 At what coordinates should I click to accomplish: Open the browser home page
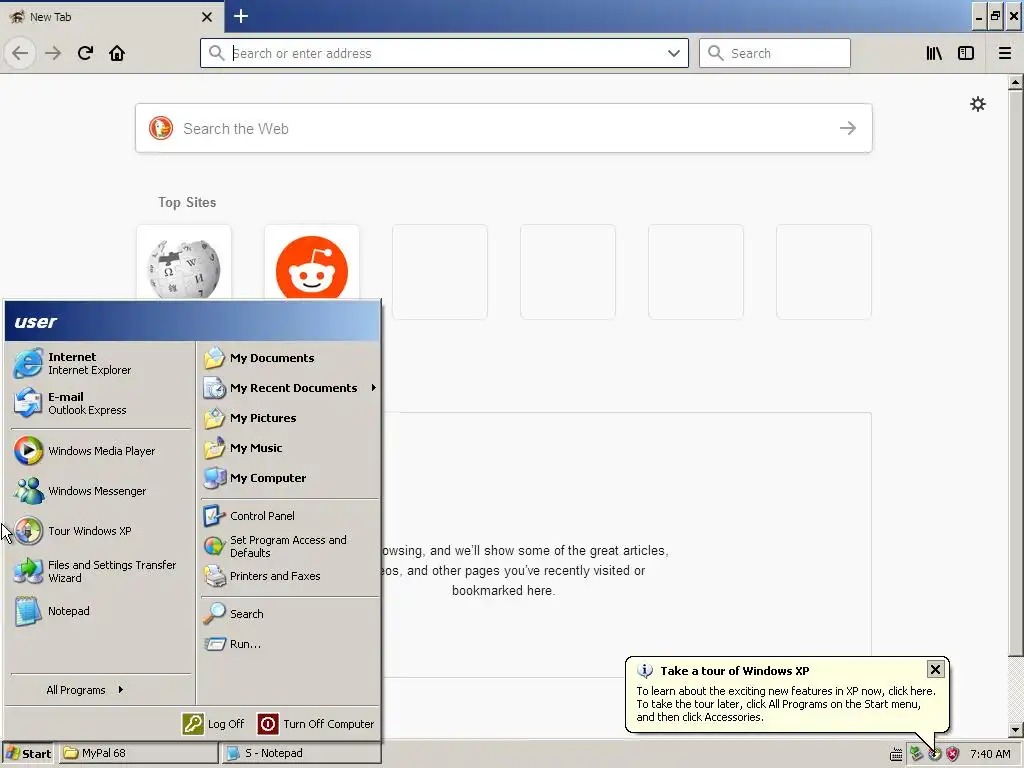[117, 53]
